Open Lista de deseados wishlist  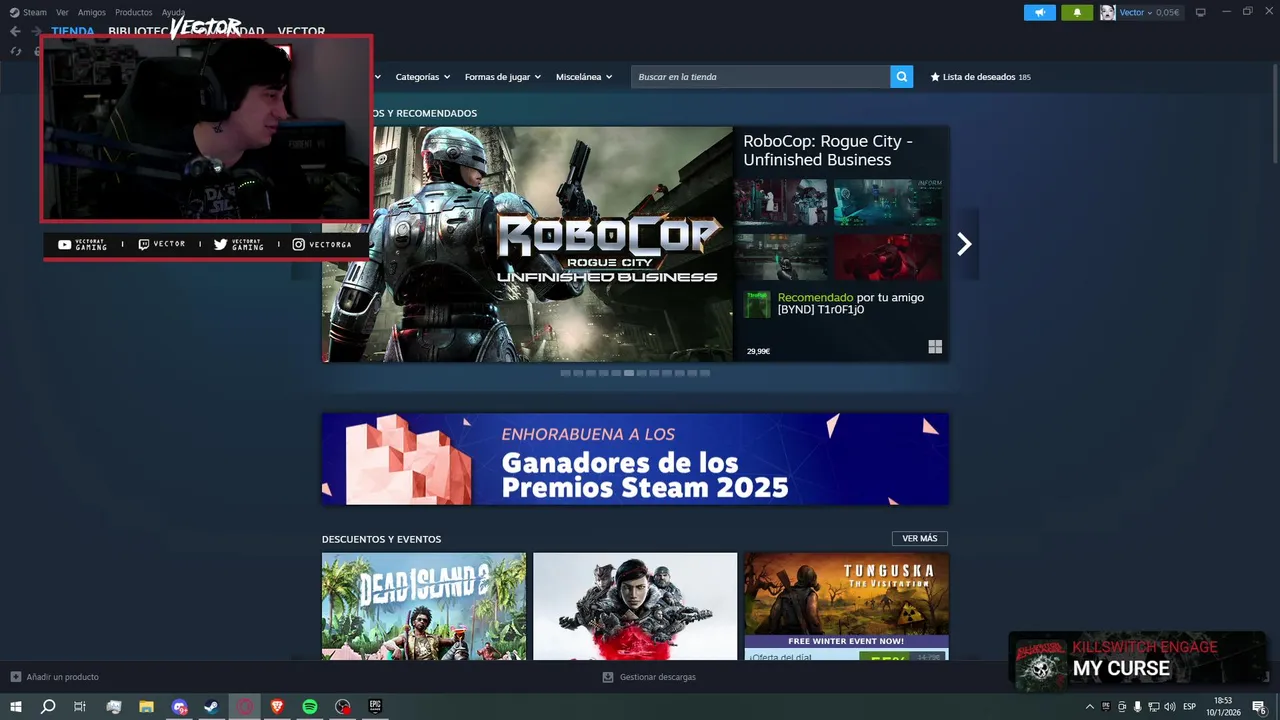(980, 77)
